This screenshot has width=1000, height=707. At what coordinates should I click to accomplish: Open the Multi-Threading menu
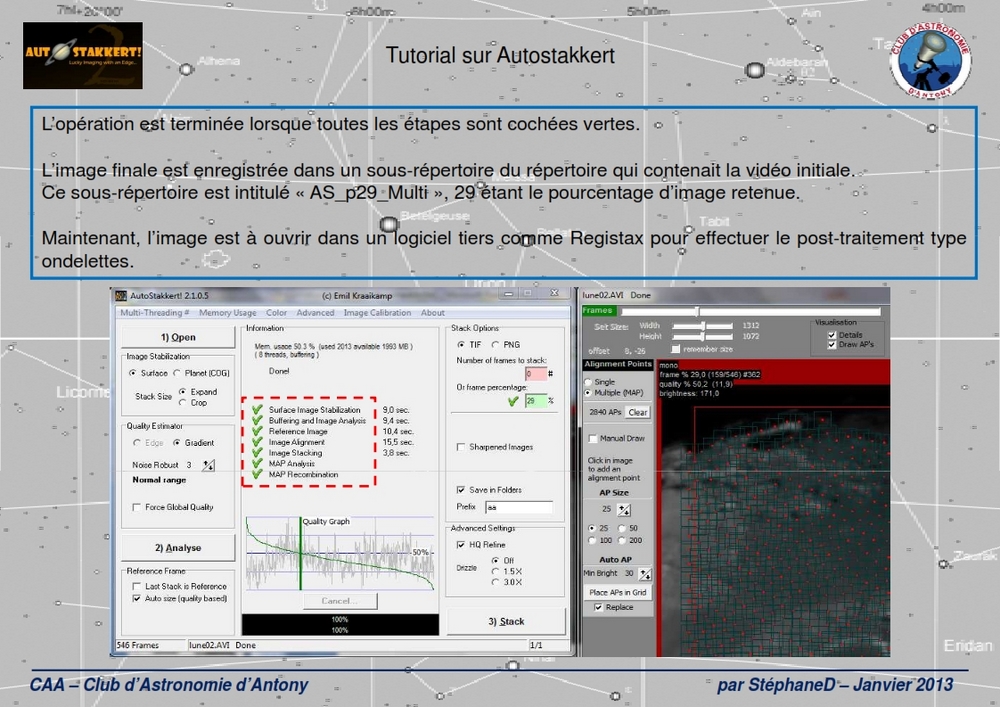coord(154,313)
